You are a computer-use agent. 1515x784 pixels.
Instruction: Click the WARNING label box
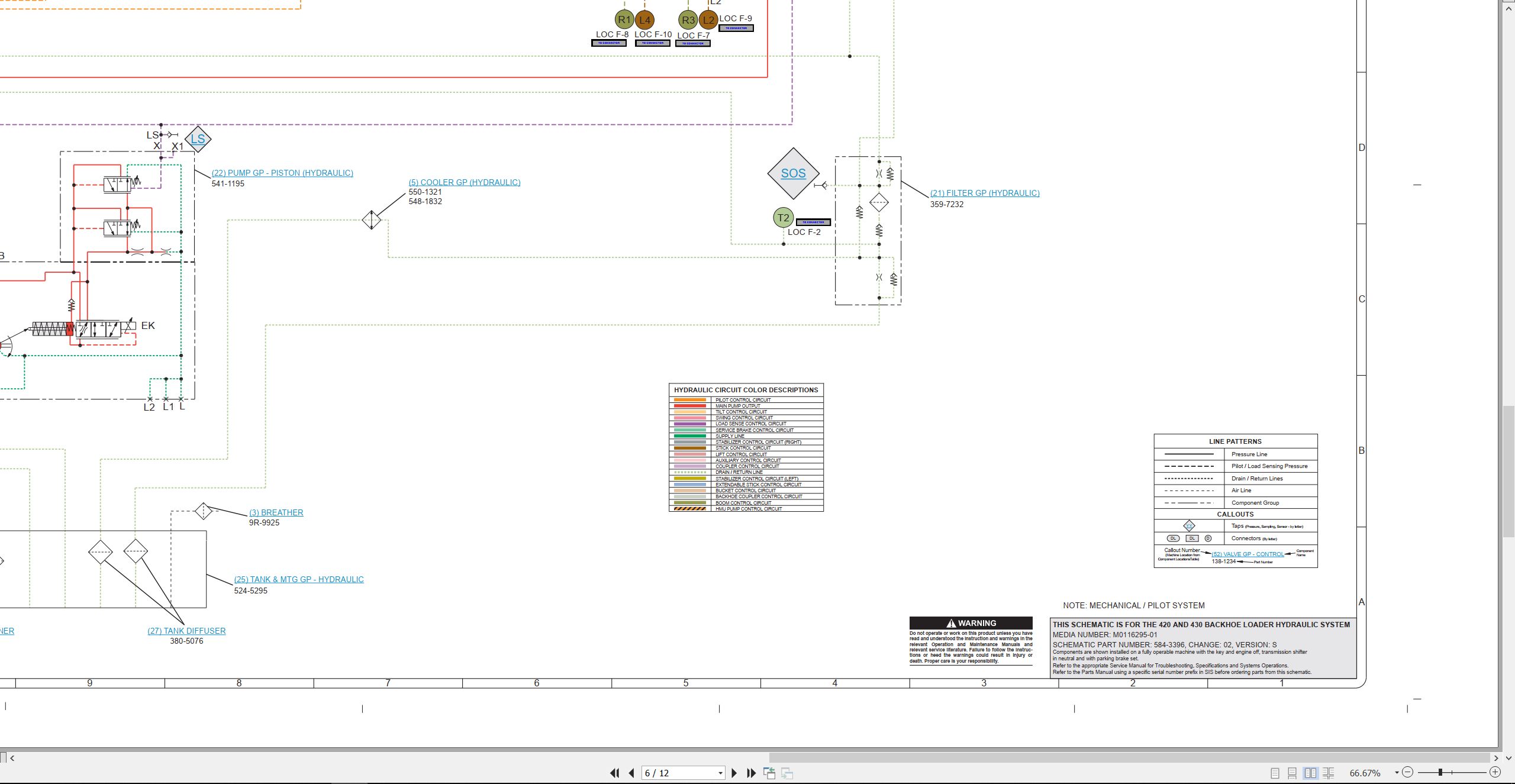click(971, 623)
